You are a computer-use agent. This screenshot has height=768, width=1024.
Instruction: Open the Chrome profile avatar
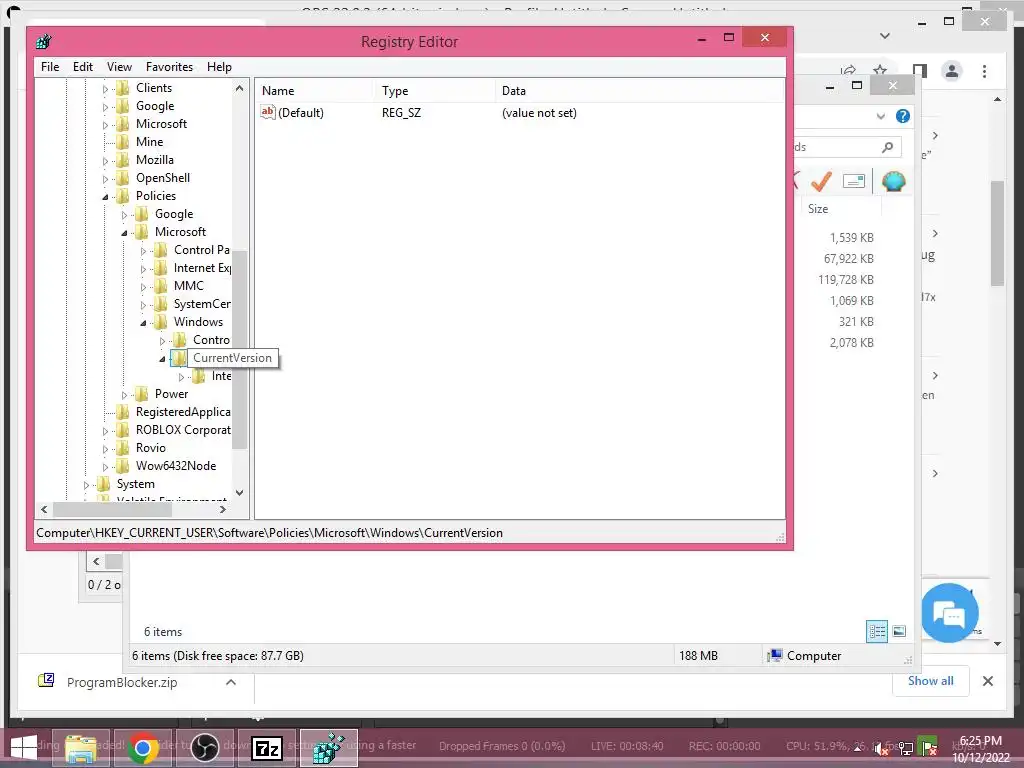[952, 71]
